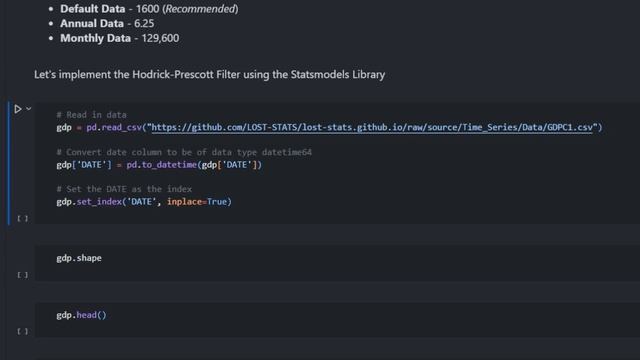Open run options dropdown beside play button
This screenshot has width=640, height=360.
[29, 109]
